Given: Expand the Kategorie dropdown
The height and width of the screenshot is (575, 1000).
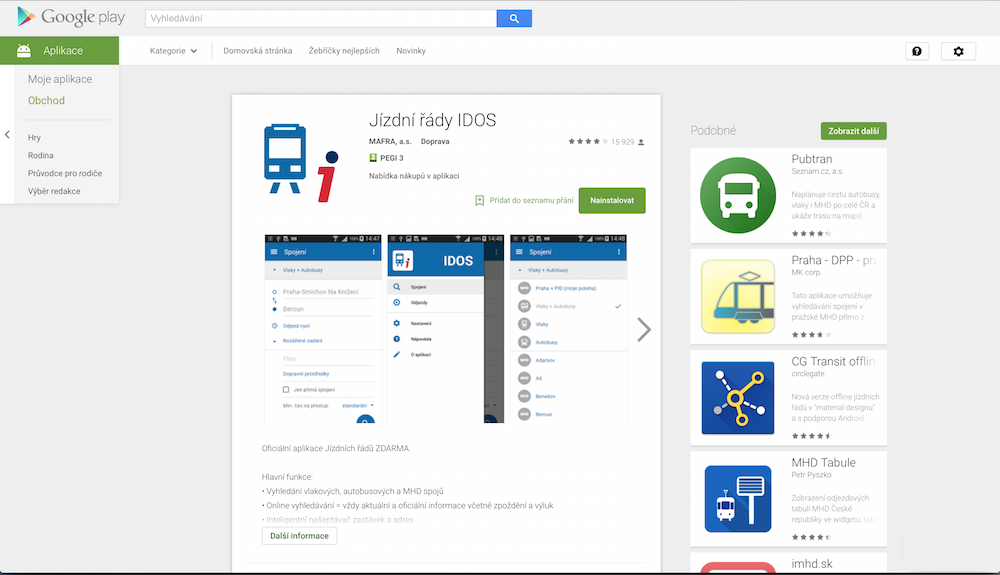Looking at the screenshot, I should click(x=173, y=51).
